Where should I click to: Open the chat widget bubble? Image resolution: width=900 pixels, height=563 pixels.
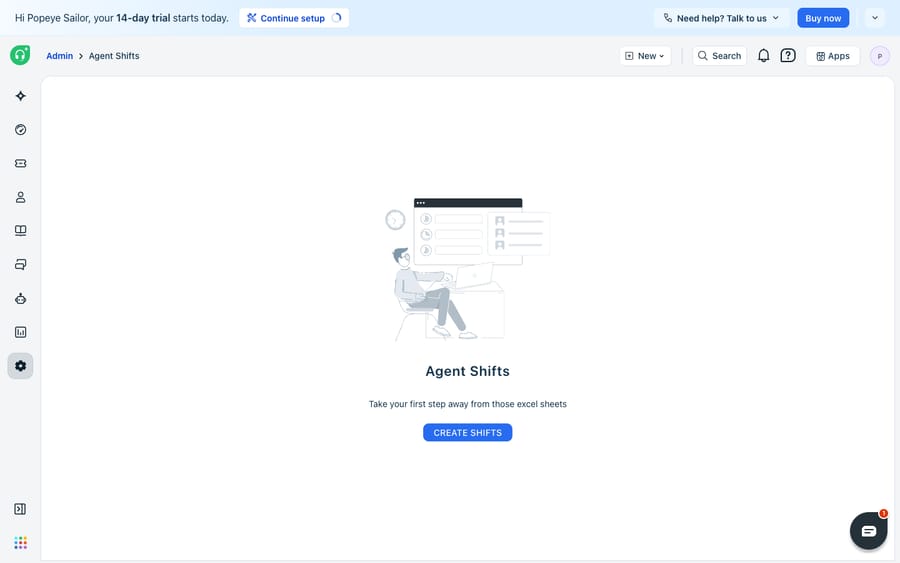[x=868, y=531]
